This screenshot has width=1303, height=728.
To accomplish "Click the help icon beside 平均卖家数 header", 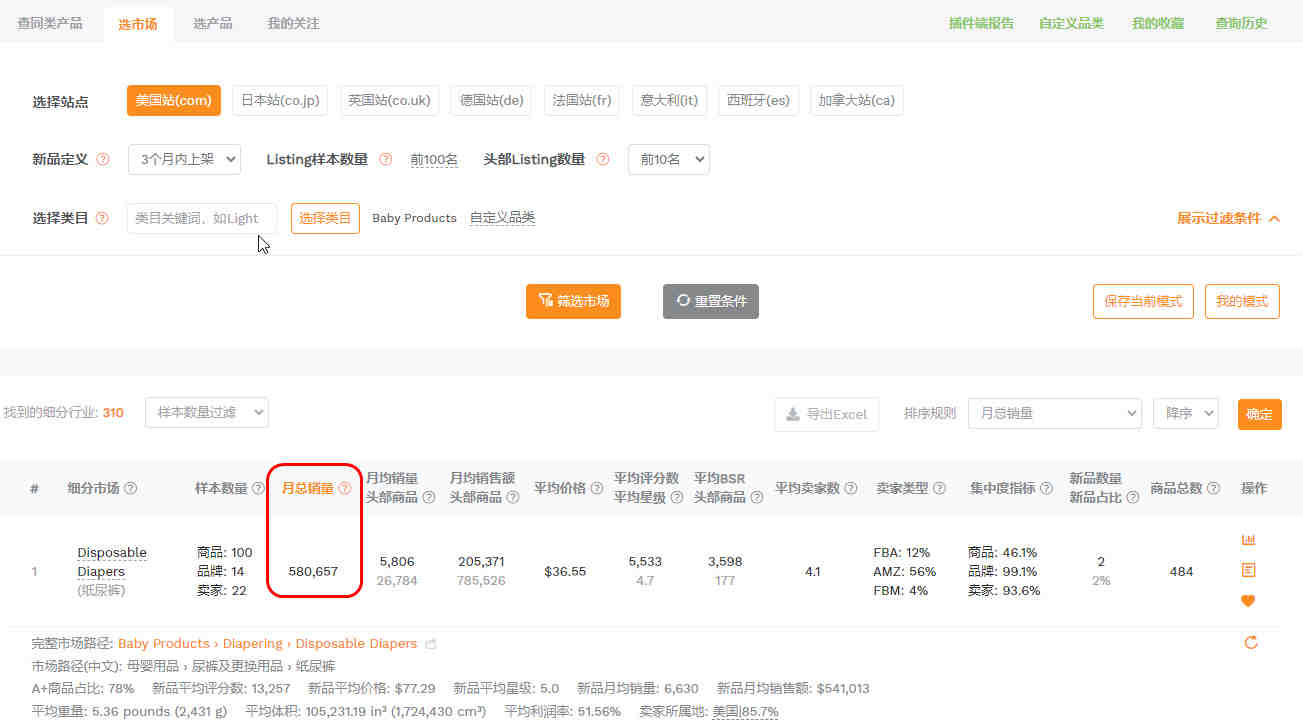I will click(x=851, y=488).
